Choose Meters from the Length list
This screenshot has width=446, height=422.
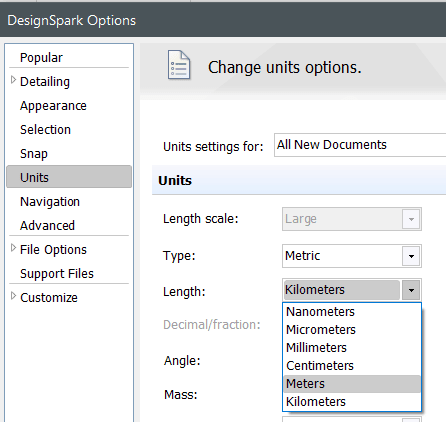click(352, 384)
